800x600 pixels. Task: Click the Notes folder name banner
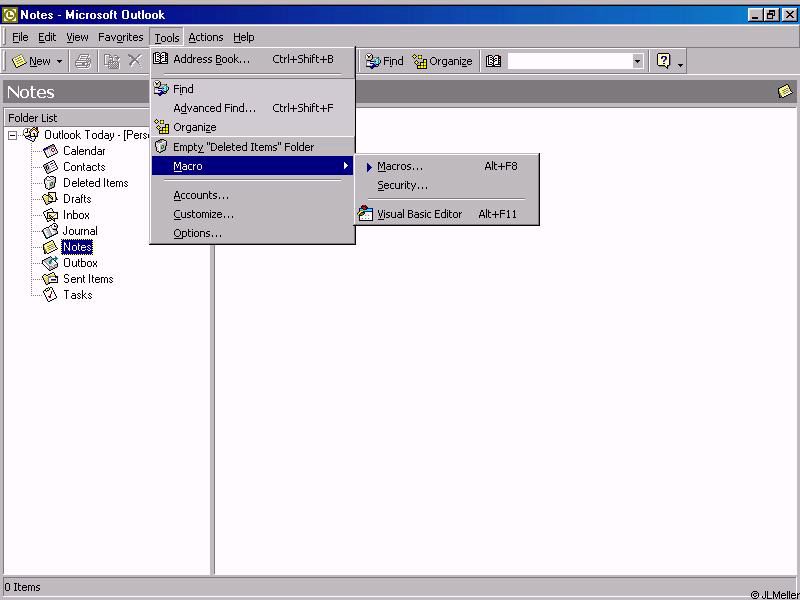pos(31,92)
